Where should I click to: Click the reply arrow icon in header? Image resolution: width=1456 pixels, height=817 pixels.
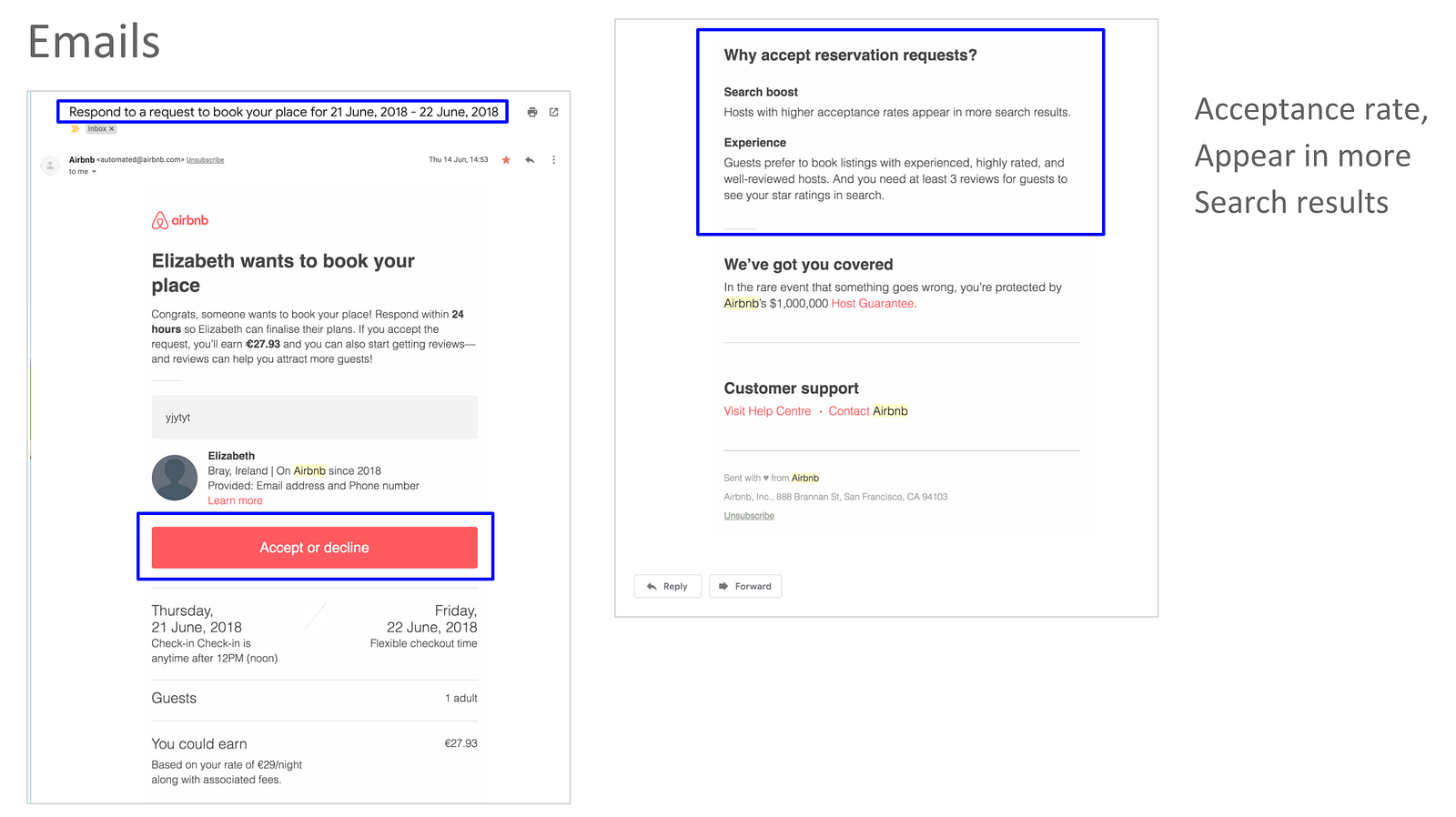click(x=530, y=160)
